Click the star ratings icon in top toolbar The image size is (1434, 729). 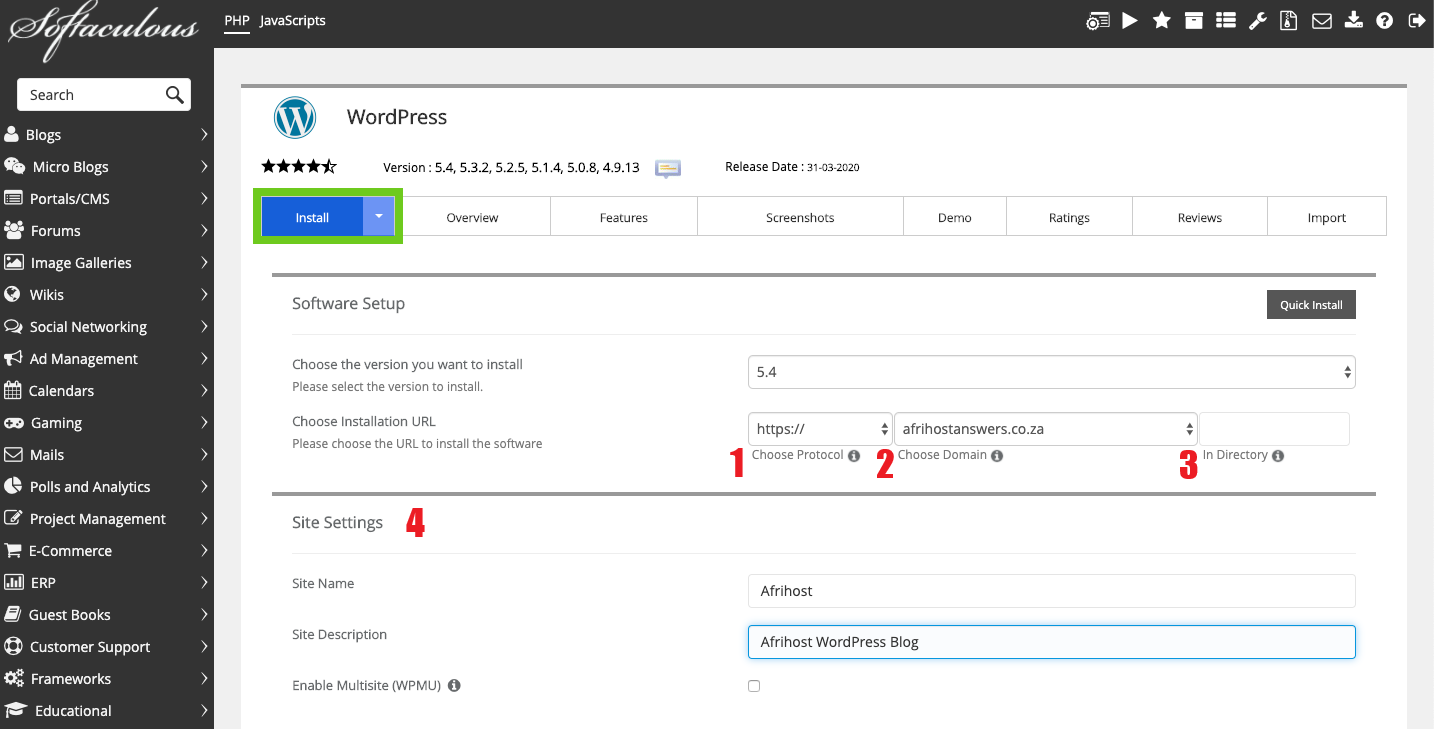pyautogui.click(x=1161, y=20)
